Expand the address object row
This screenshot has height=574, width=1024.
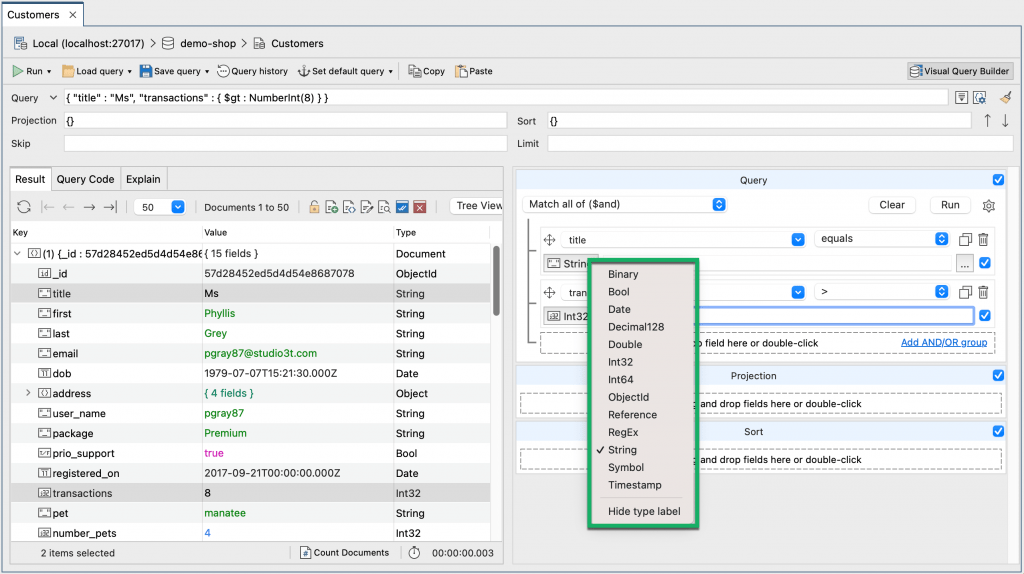pyautogui.click(x=28, y=393)
